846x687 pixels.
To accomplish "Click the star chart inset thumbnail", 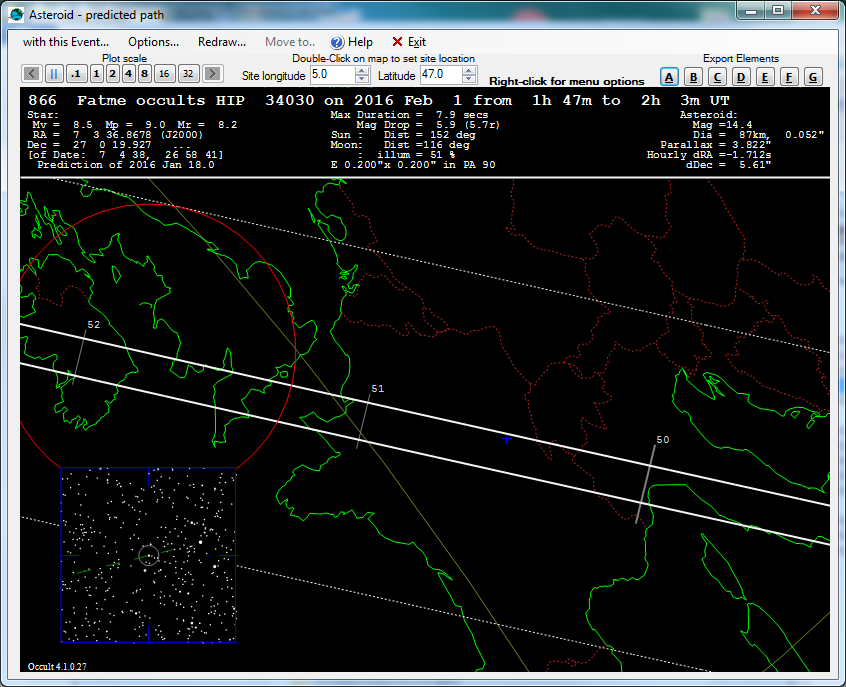I will pos(148,555).
